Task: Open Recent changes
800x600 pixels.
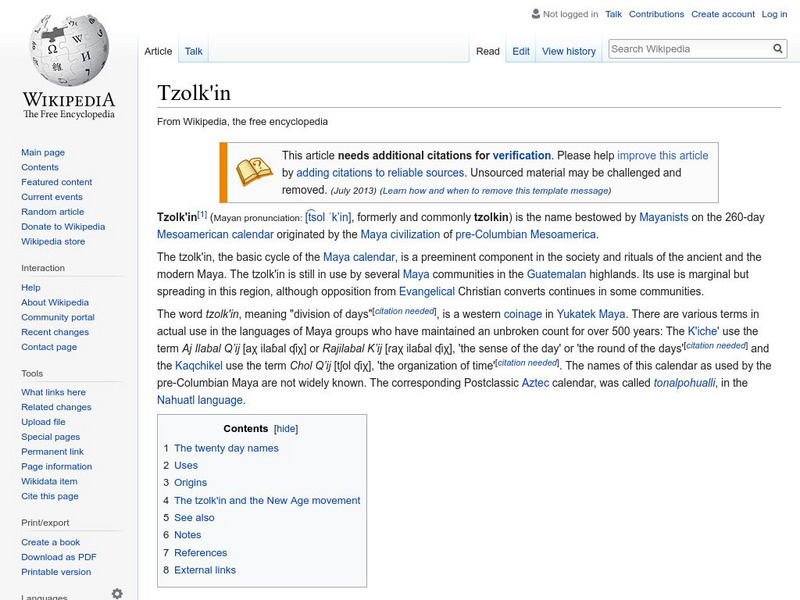Action: (x=55, y=332)
